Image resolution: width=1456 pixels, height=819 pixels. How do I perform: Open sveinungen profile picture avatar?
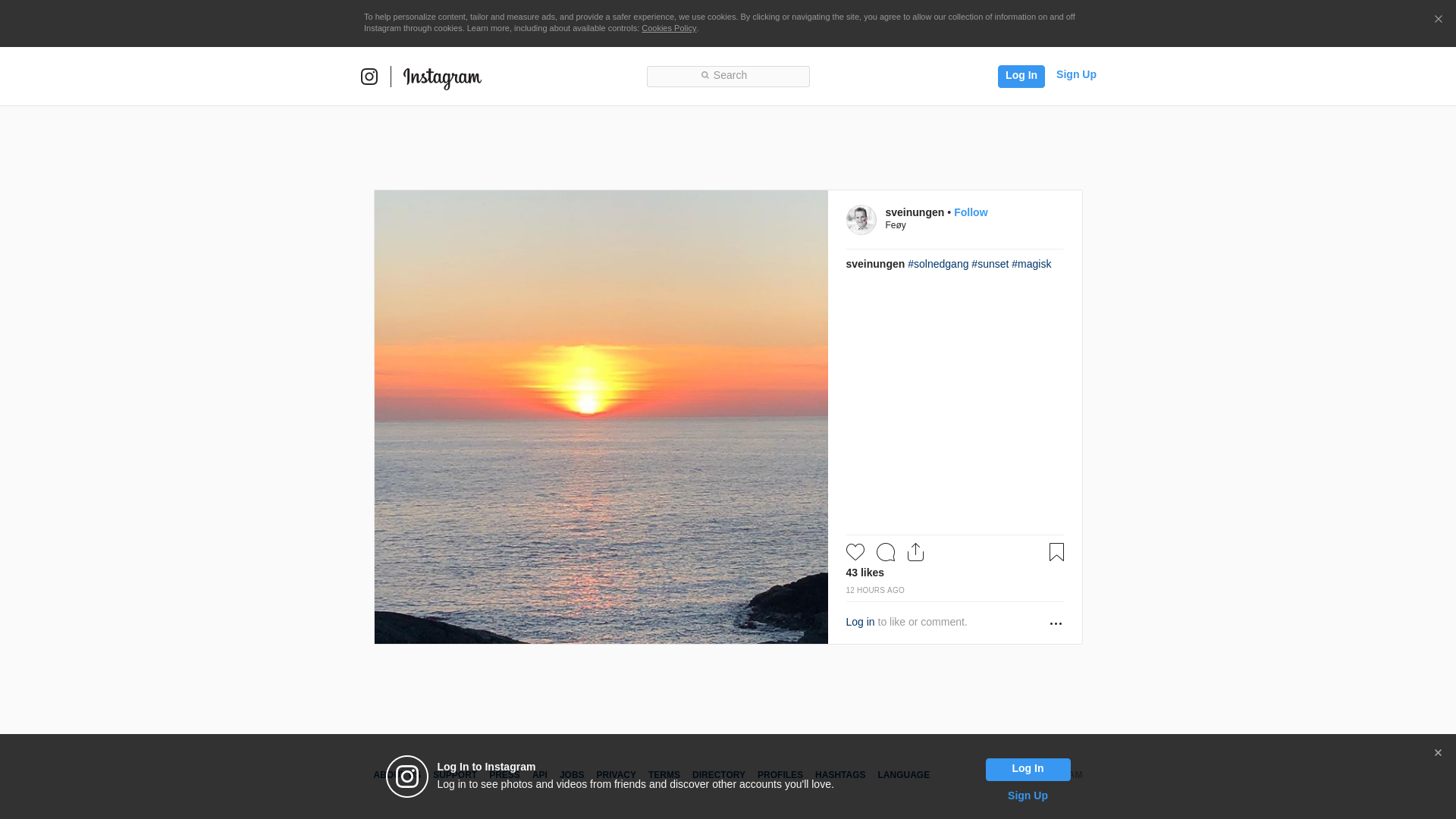pyautogui.click(x=861, y=220)
